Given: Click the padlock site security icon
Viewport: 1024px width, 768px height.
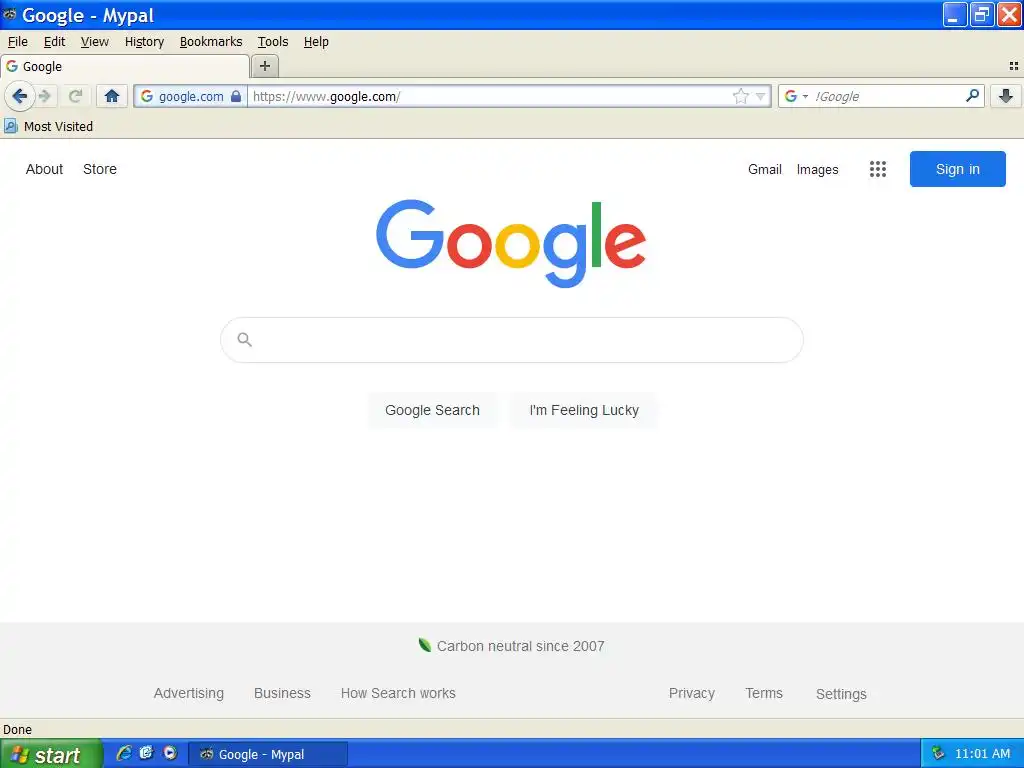Looking at the screenshot, I should 236,97.
